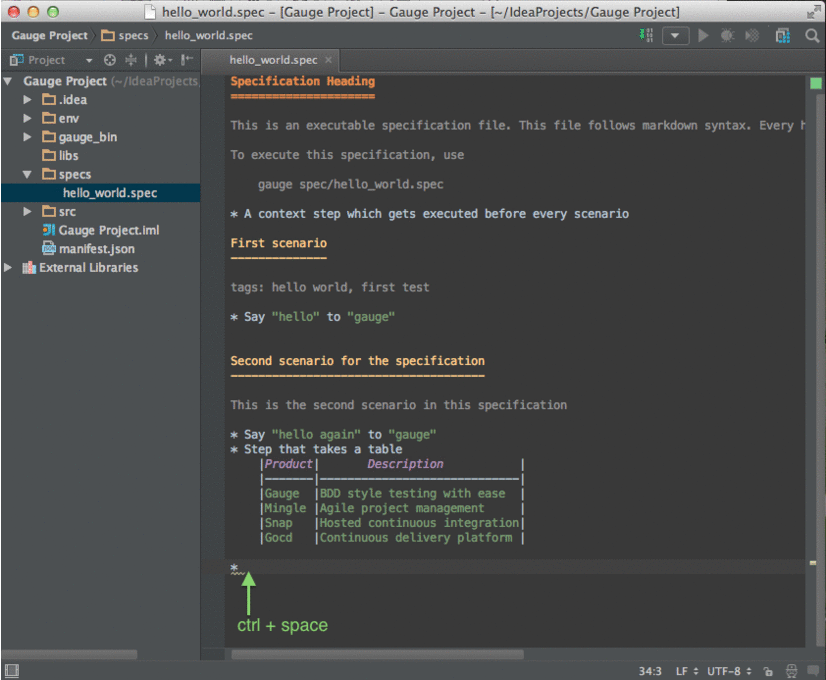Click the First scenario heading
826x680 pixels.
pyautogui.click(x=279, y=243)
